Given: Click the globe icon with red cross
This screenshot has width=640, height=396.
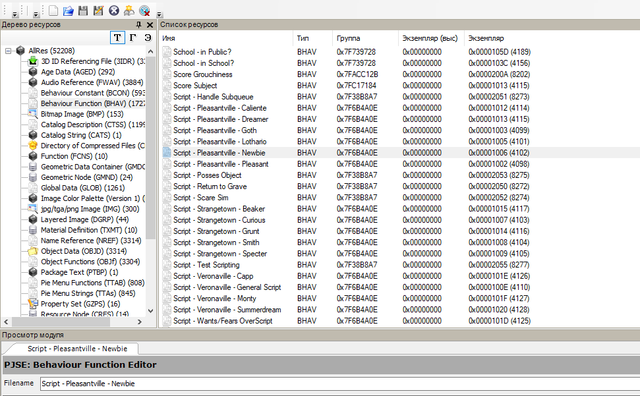Looking at the screenshot, I should click(x=144, y=11).
